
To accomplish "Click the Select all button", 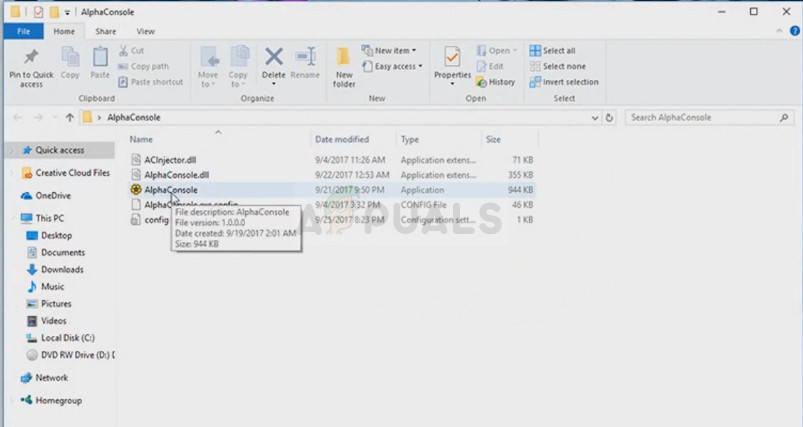I will tap(557, 50).
